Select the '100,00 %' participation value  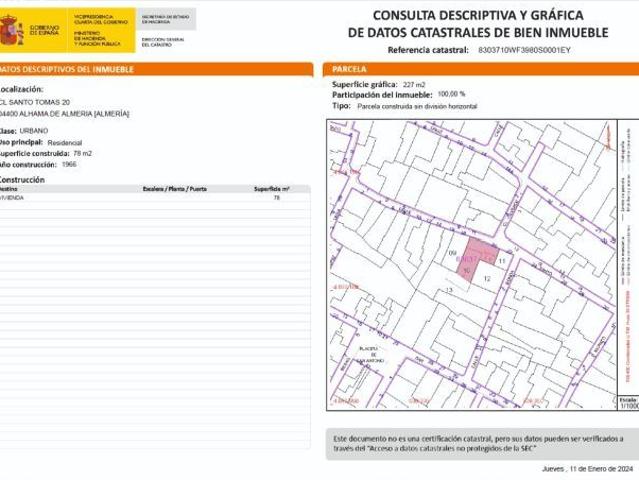click(451, 94)
